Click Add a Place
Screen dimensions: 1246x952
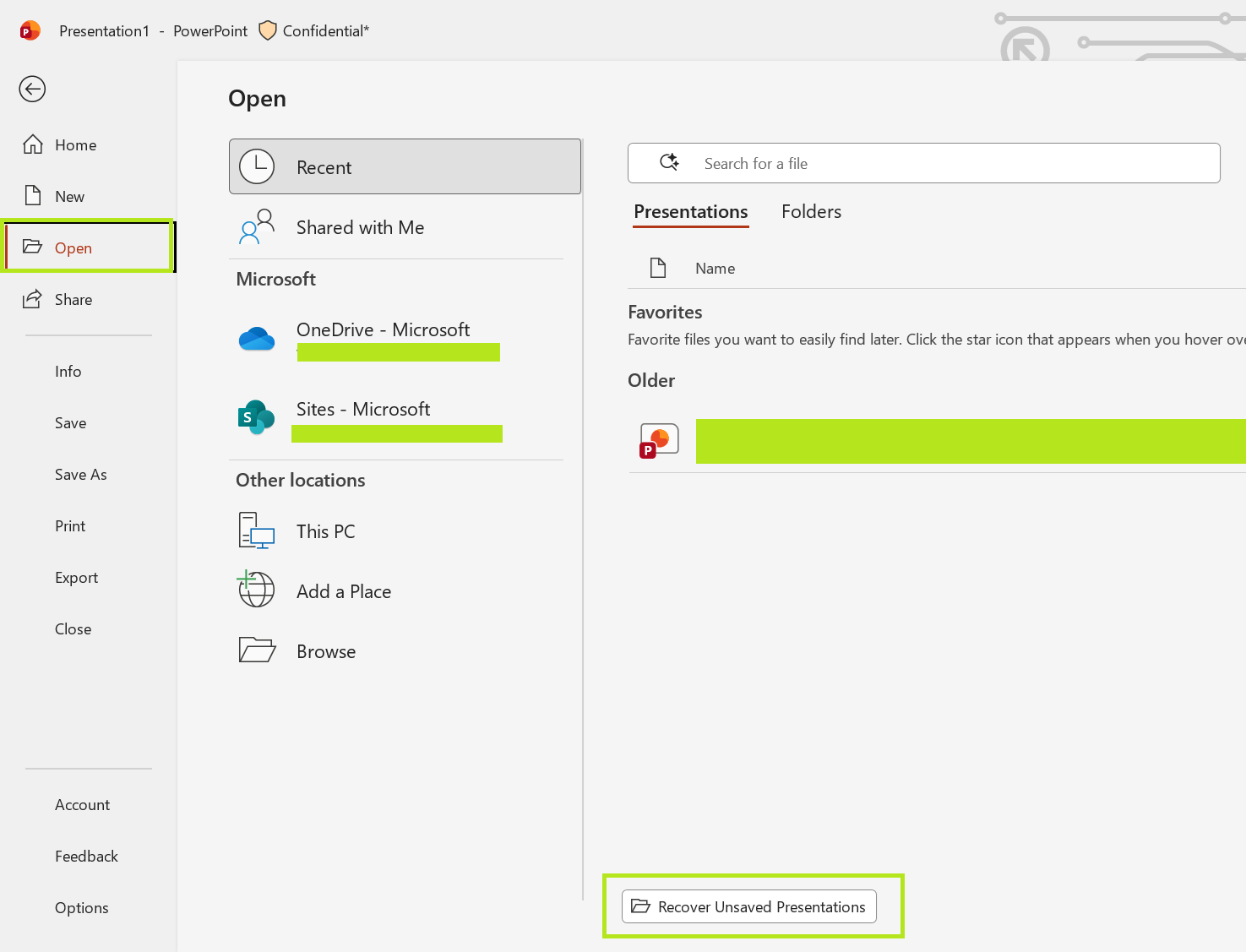click(x=405, y=591)
